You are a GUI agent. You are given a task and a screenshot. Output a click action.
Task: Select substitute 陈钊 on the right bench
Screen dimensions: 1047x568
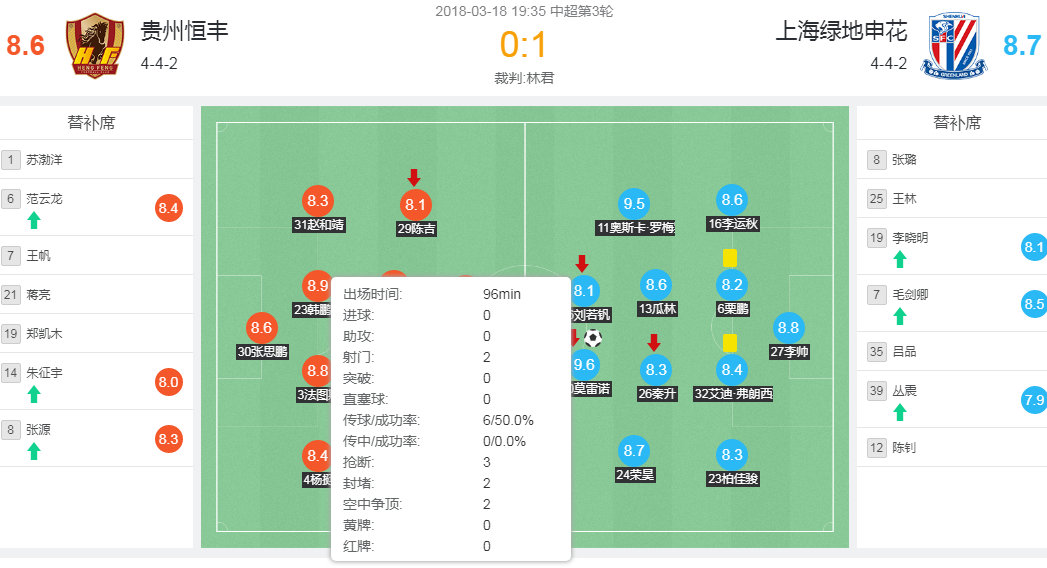903,448
